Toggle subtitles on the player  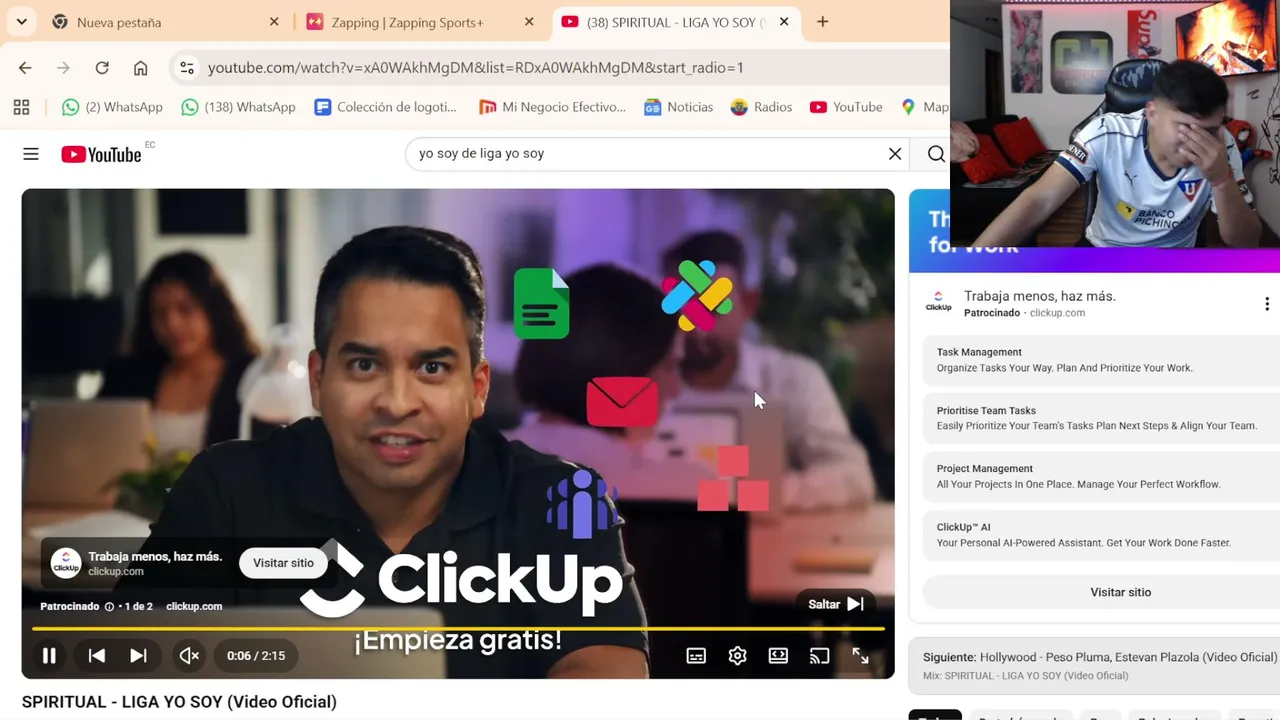(696, 656)
